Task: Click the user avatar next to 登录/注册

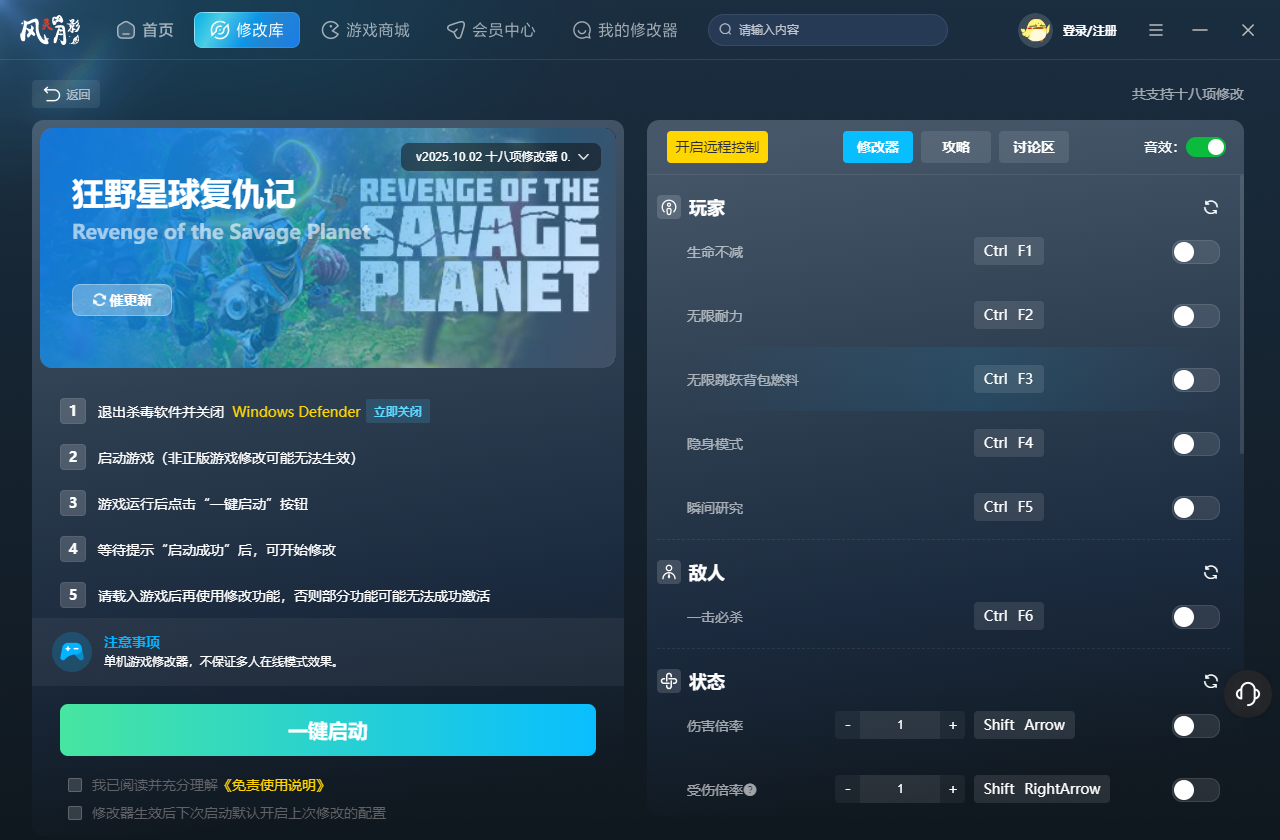Action: [x=1035, y=29]
